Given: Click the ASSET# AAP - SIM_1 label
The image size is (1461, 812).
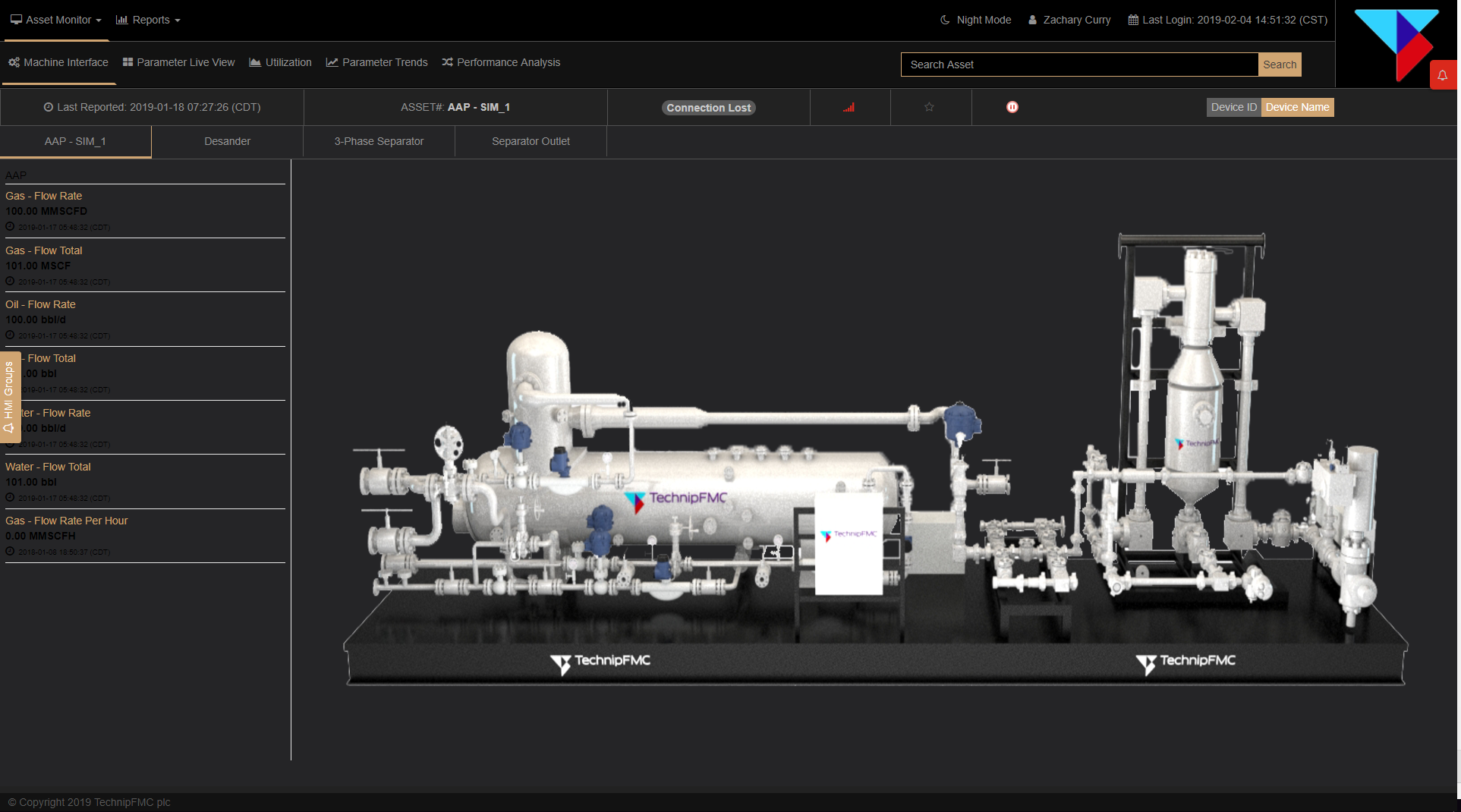Looking at the screenshot, I should click(x=455, y=107).
